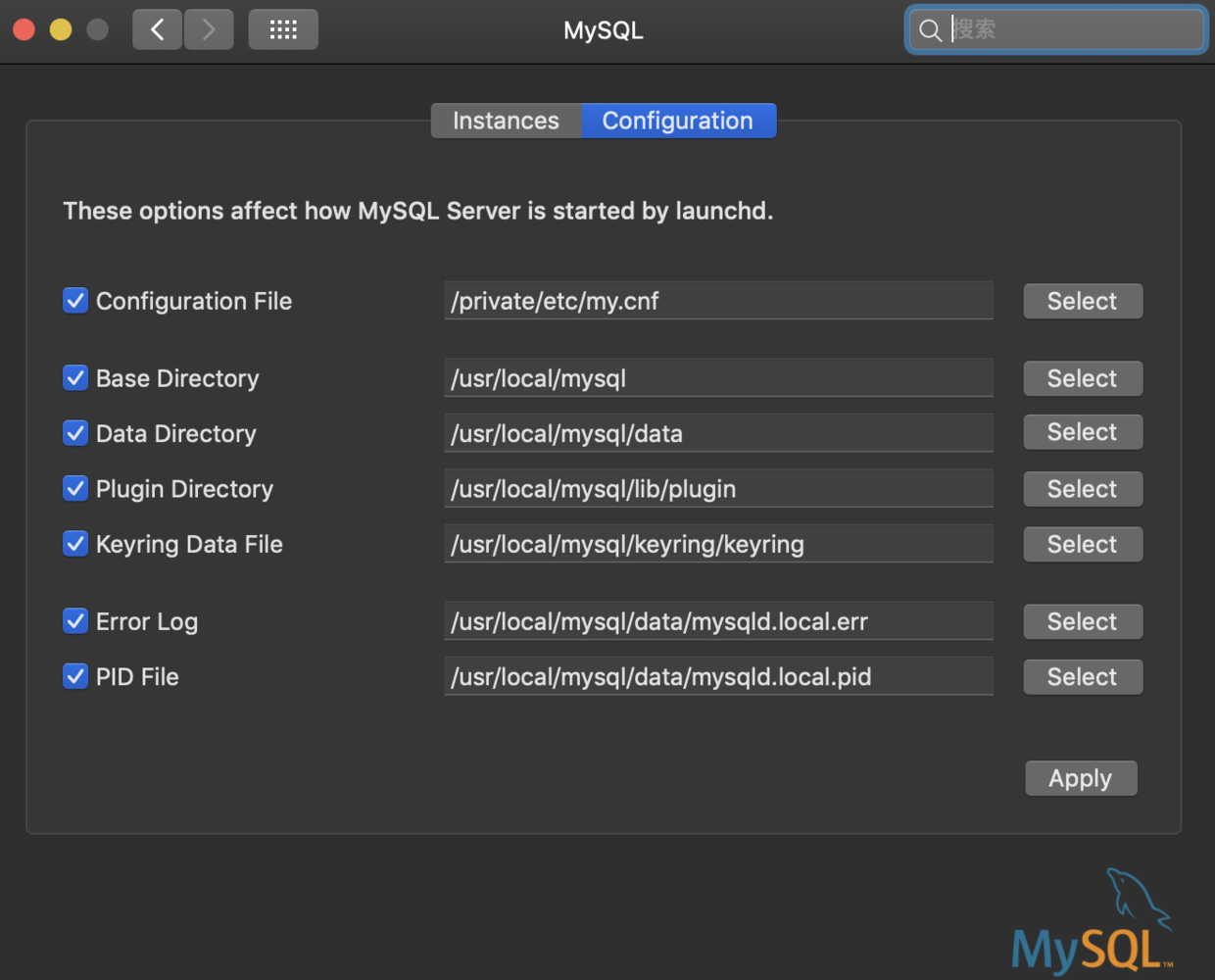1215x980 pixels.
Task: Toggle the Error Log checkbox
Action: (75, 621)
